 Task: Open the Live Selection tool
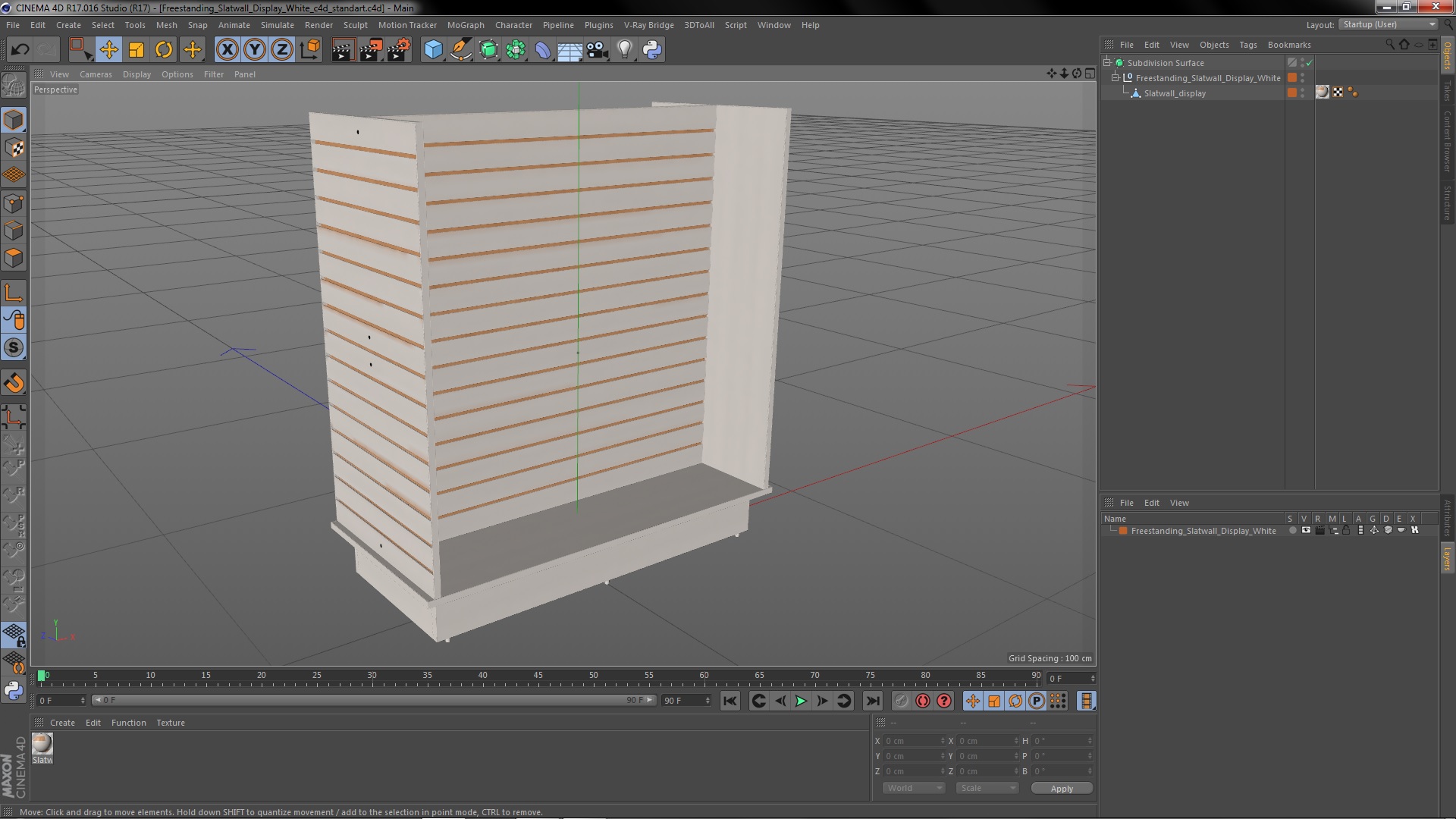(80, 50)
